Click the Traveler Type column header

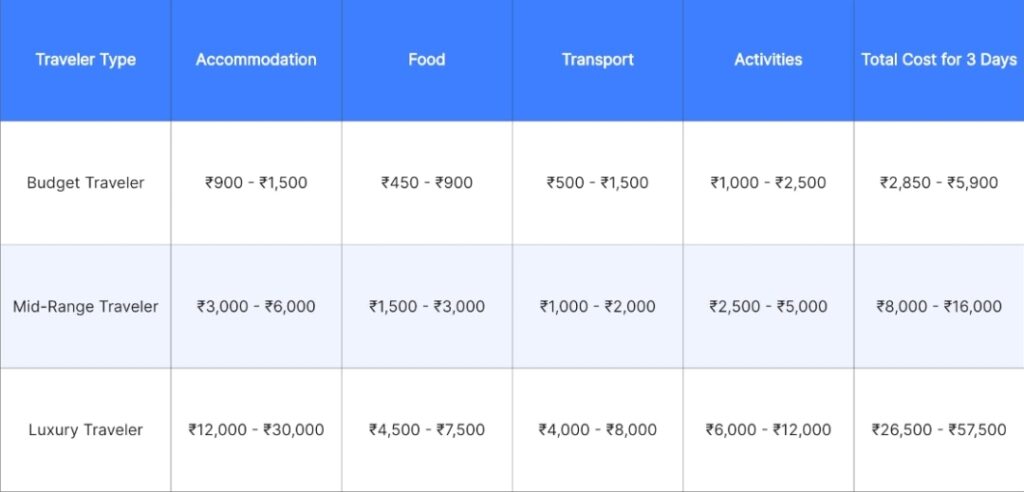(x=85, y=60)
